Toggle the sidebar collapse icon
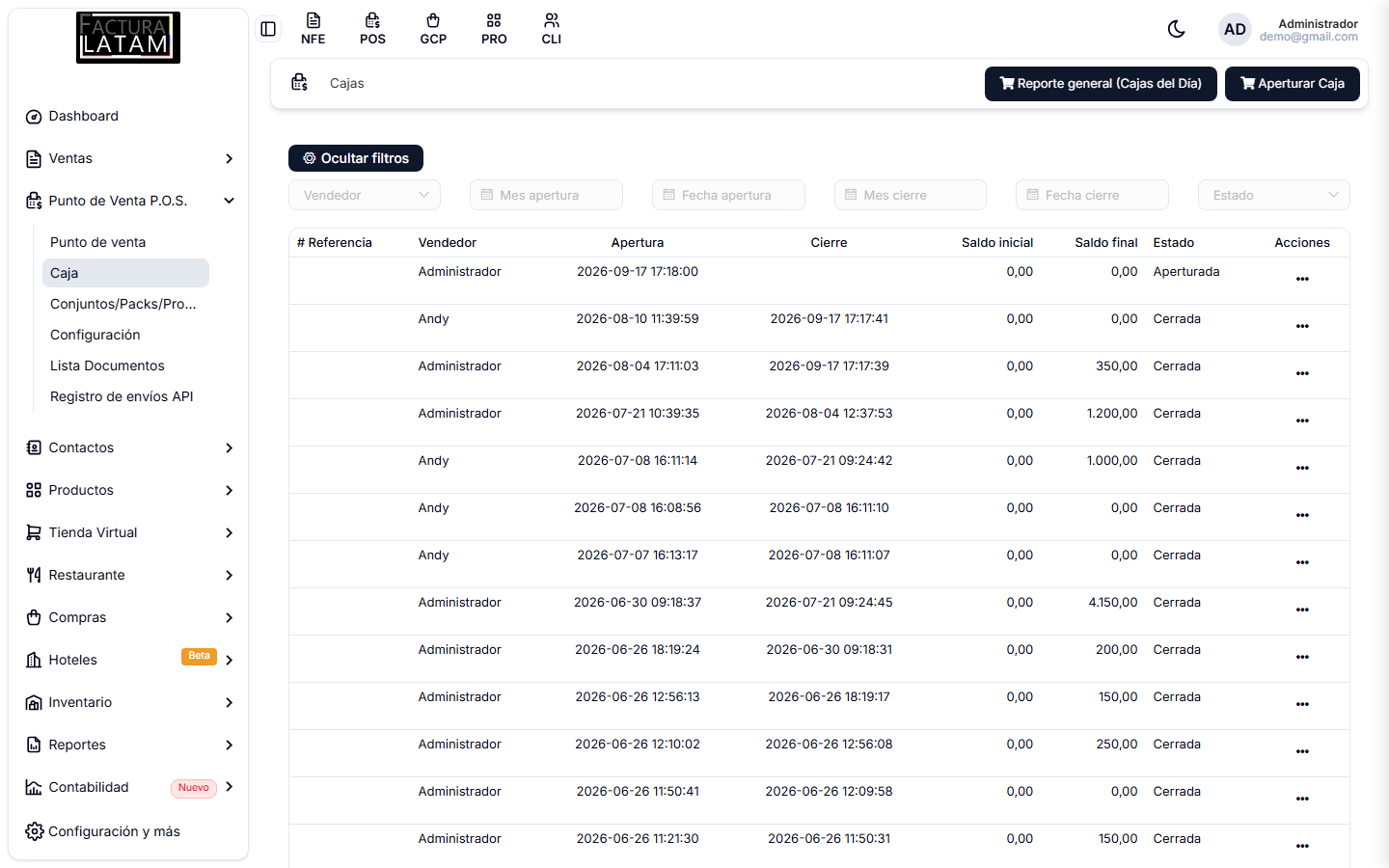1389x868 pixels. [x=268, y=29]
